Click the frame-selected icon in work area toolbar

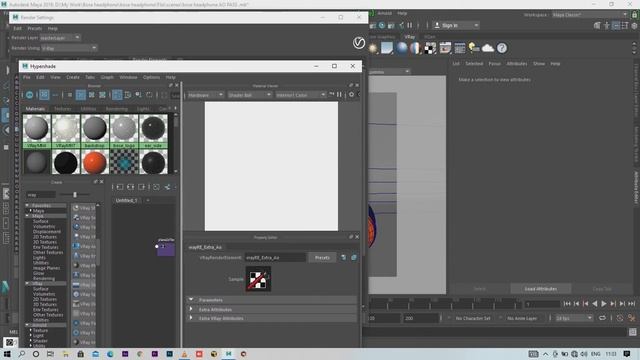pos(156,187)
